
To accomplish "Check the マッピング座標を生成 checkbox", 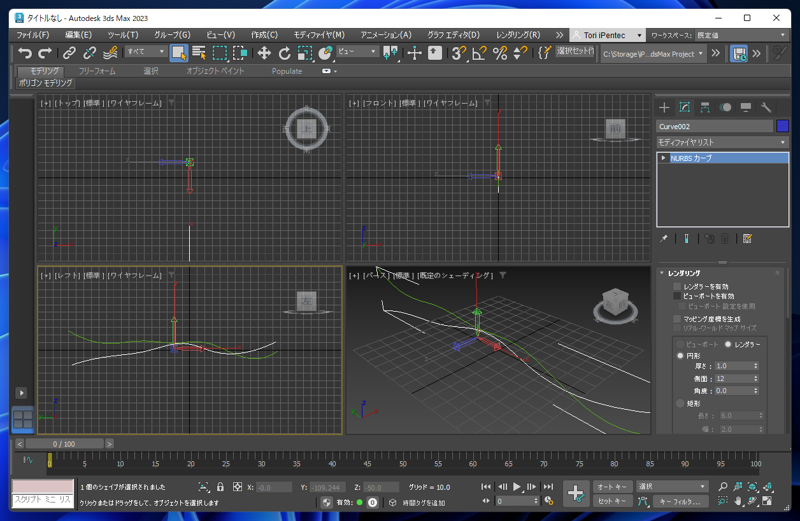I will tap(677, 319).
